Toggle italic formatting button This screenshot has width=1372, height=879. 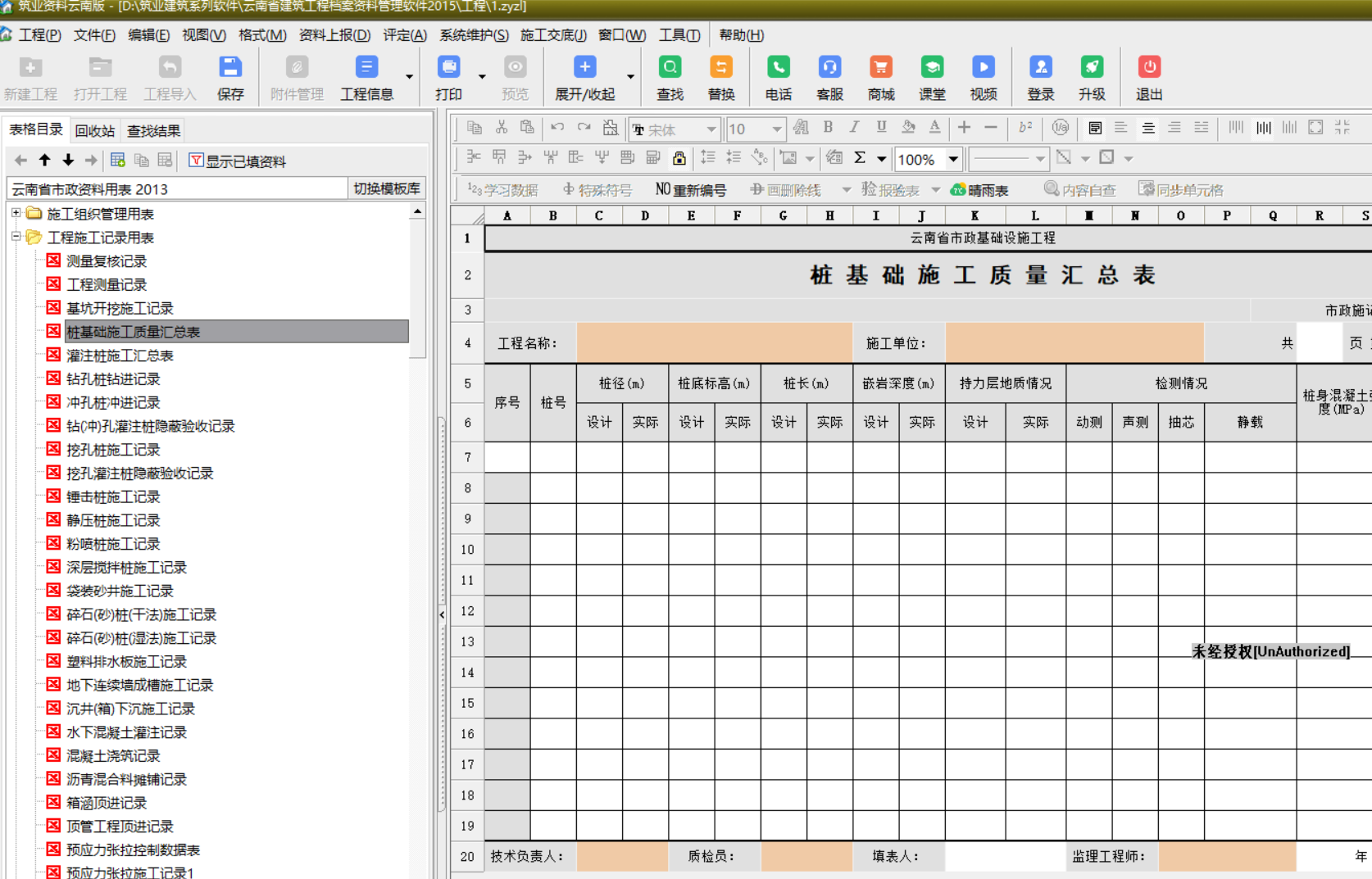pos(854,128)
